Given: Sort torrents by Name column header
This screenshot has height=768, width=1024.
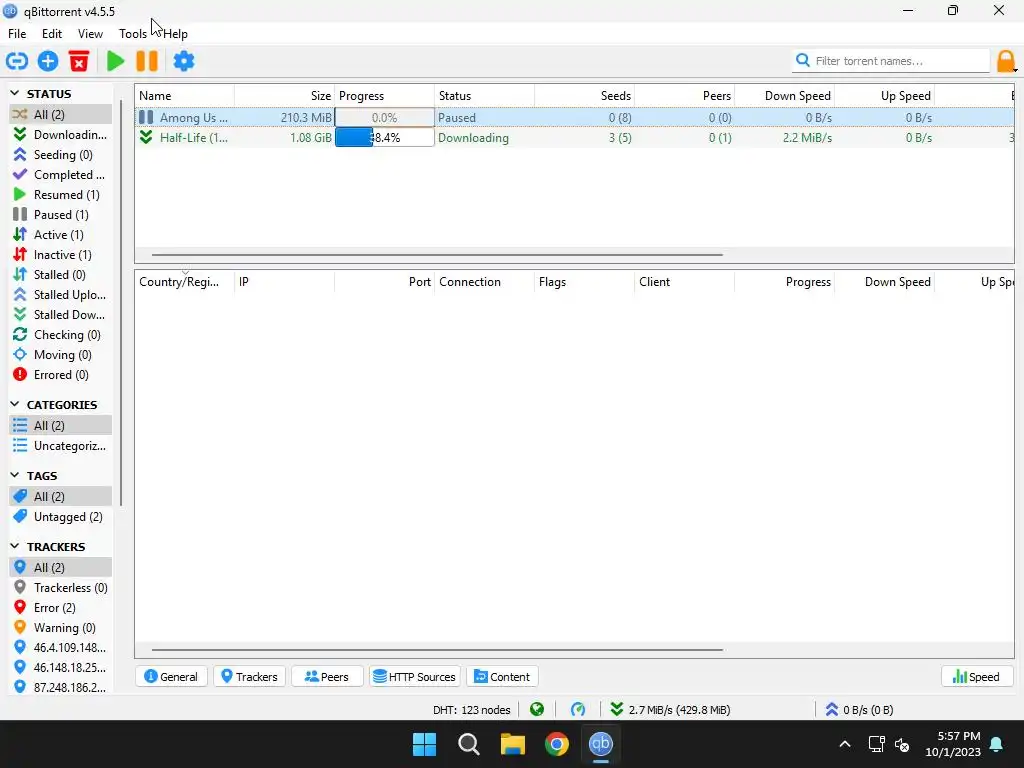Looking at the screenshot, I should coord(185,96).
